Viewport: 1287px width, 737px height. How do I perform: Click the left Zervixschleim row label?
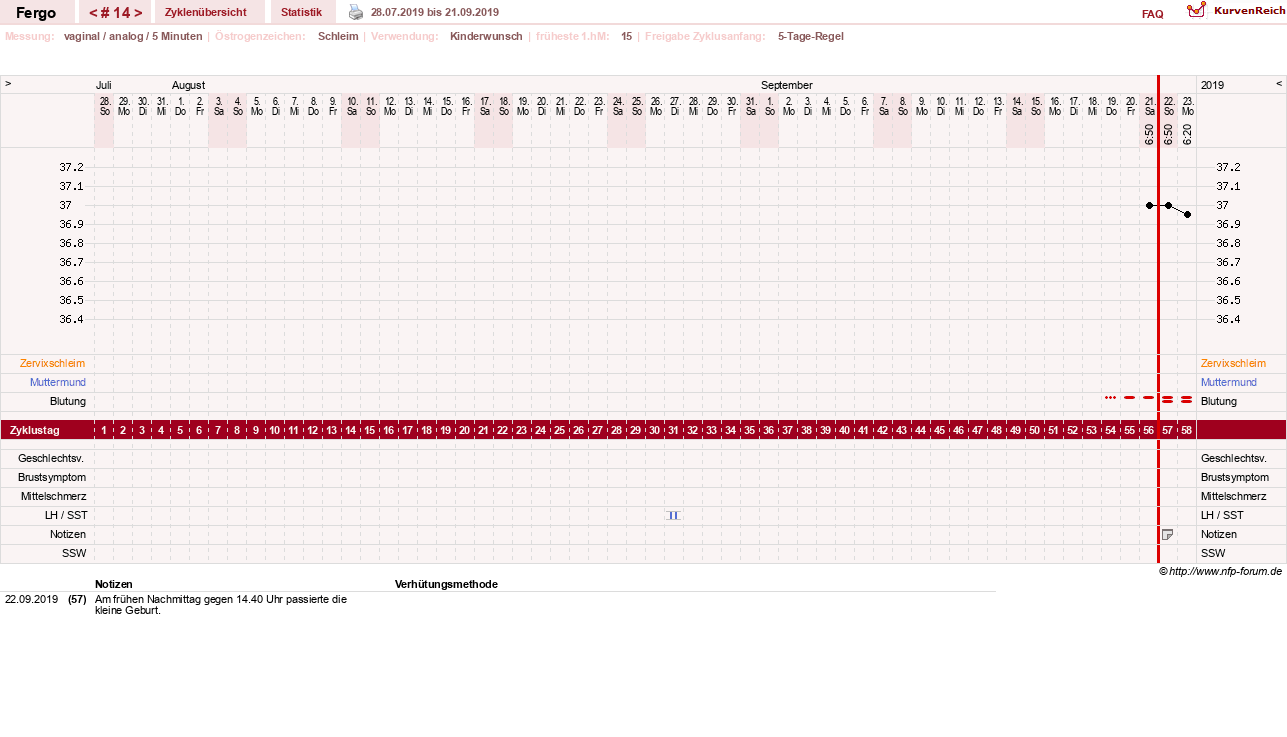point(52,363)
